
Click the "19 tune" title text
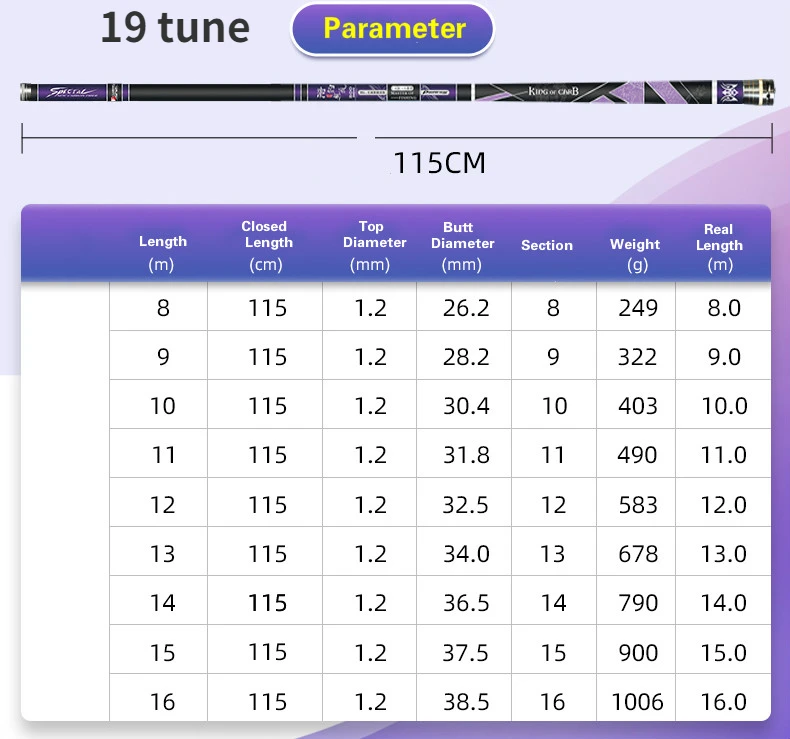pos(175,27)
